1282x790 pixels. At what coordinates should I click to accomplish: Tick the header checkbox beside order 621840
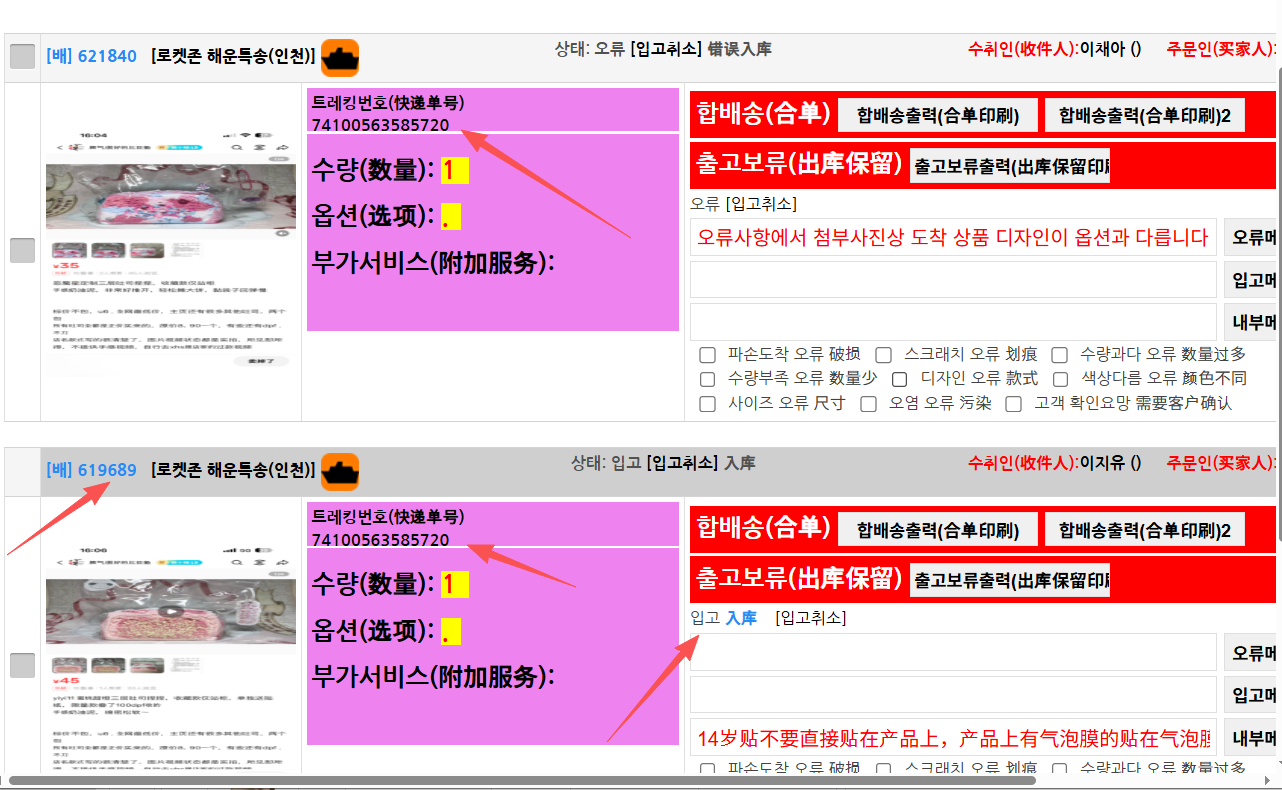[x=22, y=57]
